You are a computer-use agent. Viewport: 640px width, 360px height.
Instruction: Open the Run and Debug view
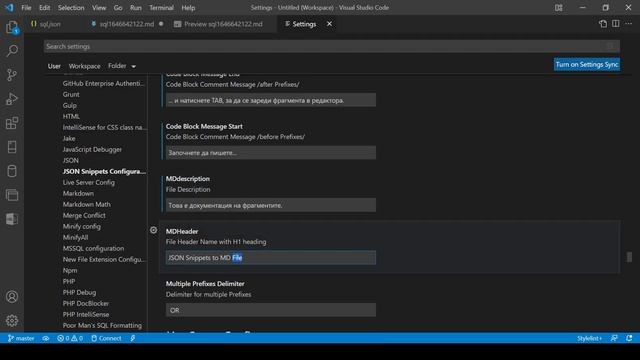12,99
